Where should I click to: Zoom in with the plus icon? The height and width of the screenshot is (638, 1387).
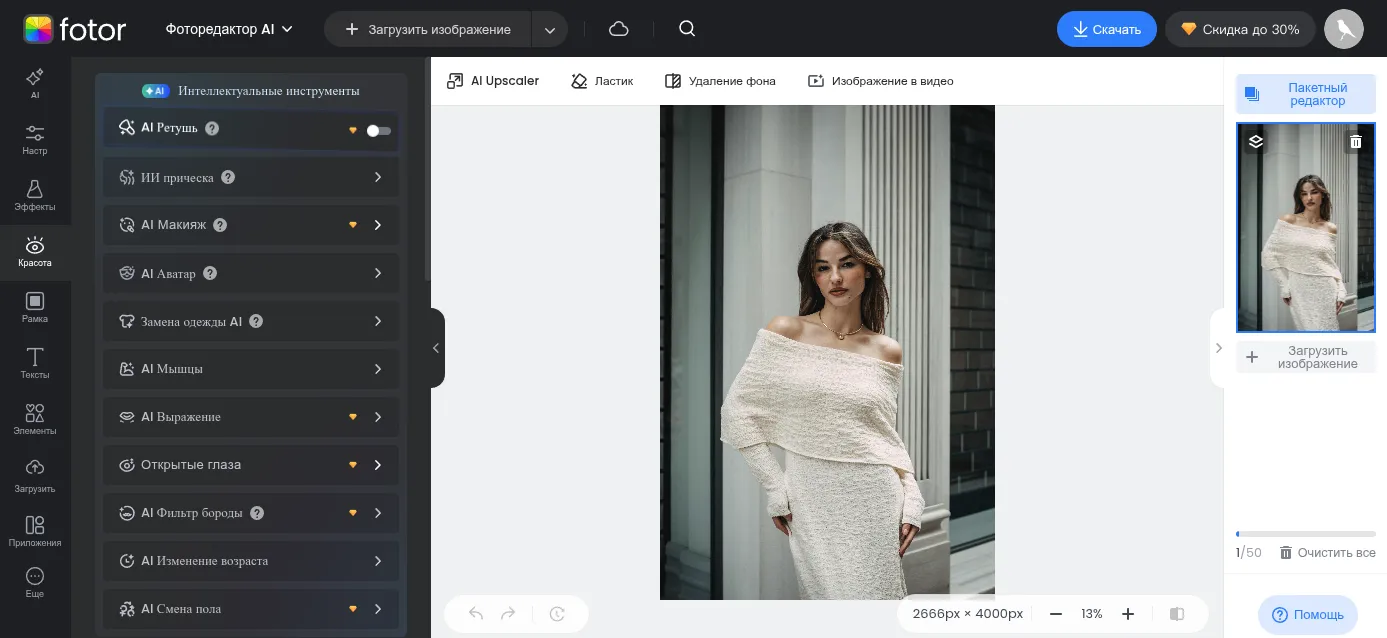[1128, 614]
